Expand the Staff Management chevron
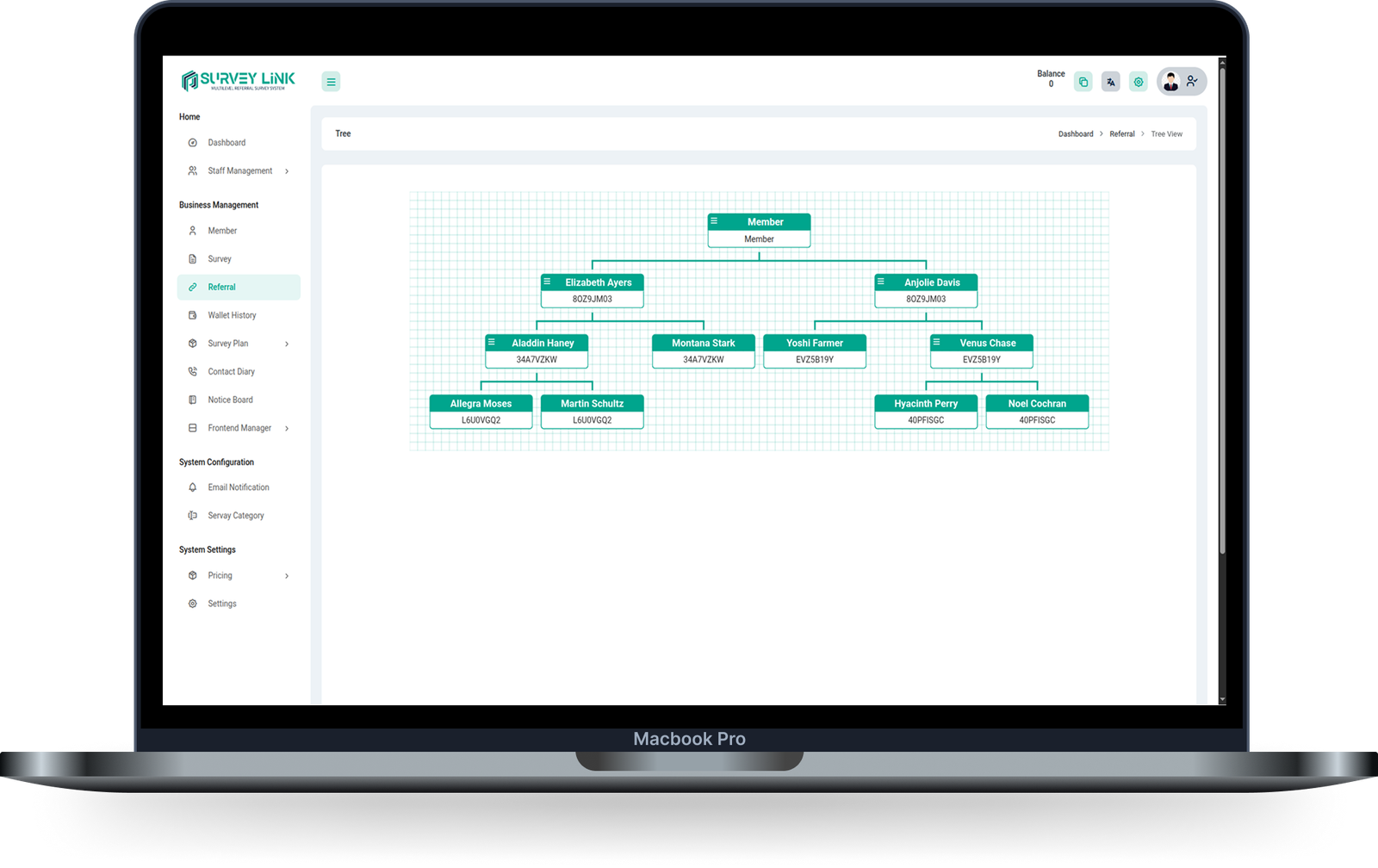 pyautogui.click(x=287, y=171)
